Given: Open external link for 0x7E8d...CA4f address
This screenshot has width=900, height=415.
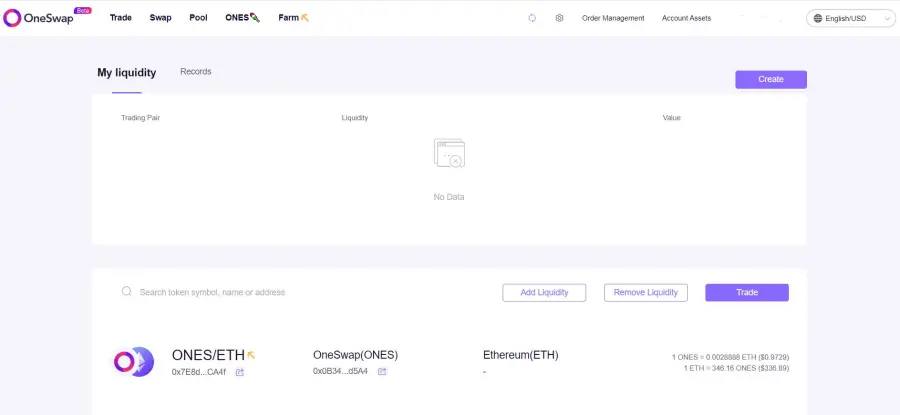Looking at the screenshot, I should point(240,373).
